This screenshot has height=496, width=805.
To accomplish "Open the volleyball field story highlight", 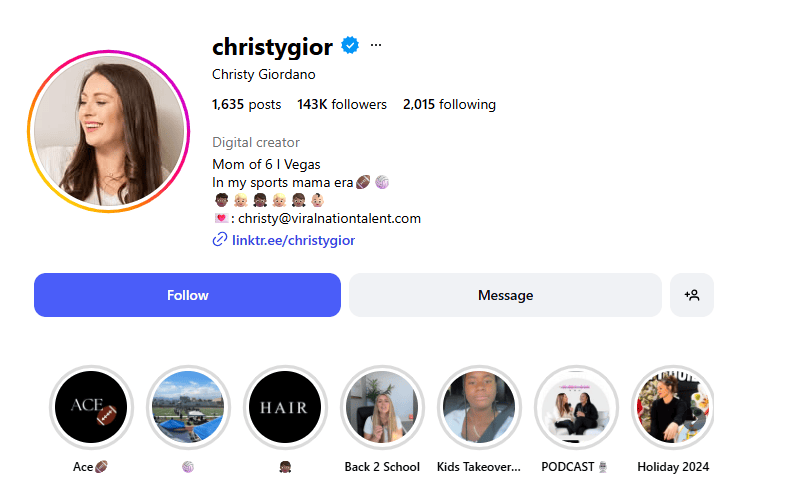I will pyautogui.click(x=188, y=407).
